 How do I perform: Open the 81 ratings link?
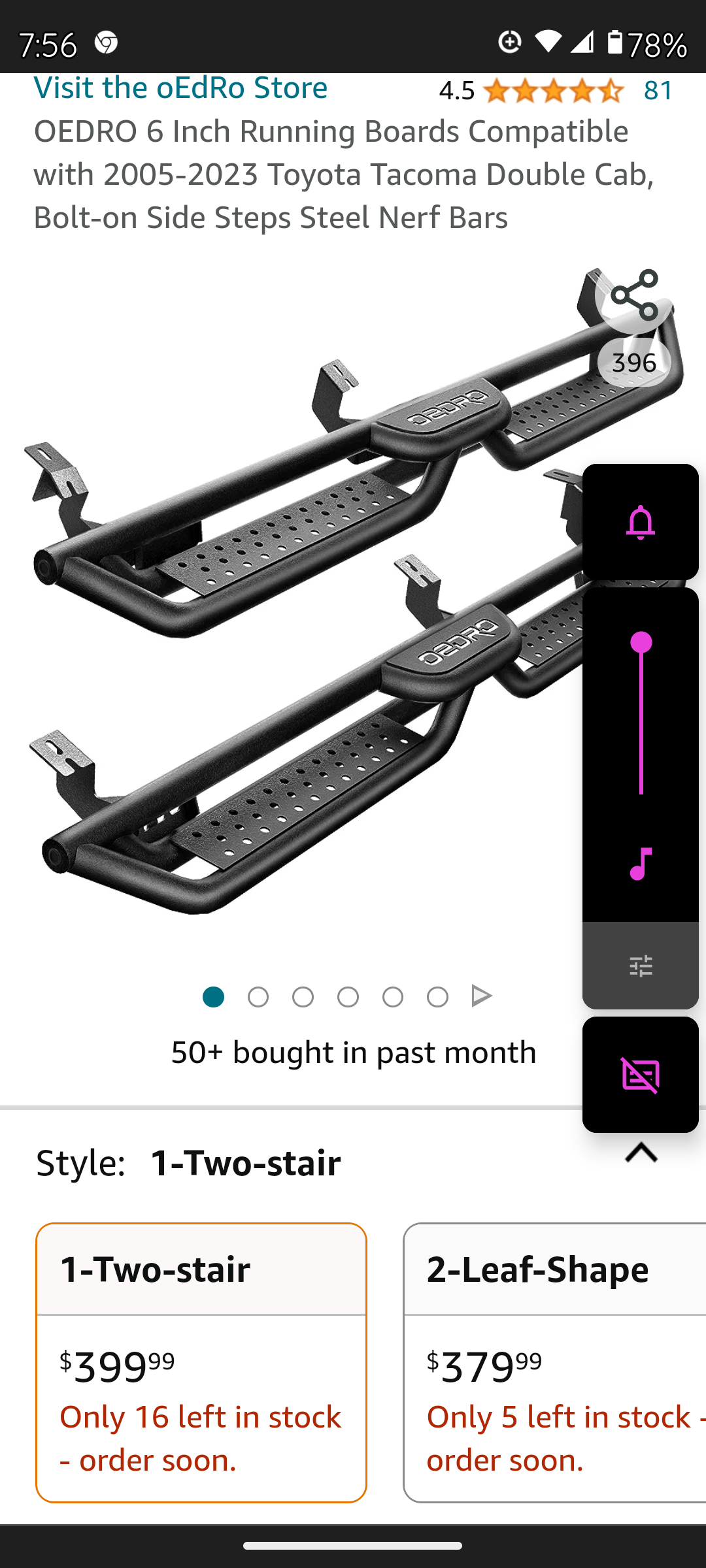point(658,91)
